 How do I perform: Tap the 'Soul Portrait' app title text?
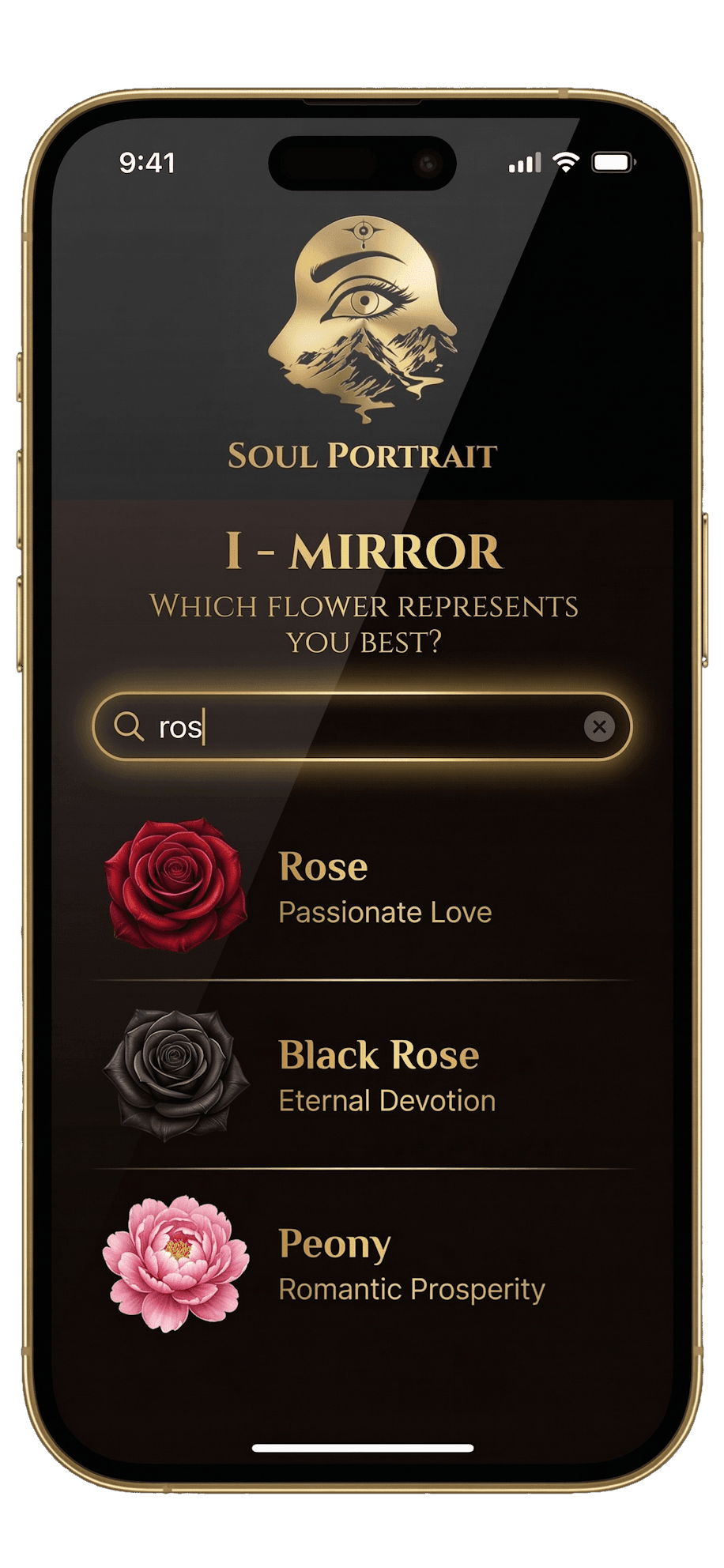[362, 456]
